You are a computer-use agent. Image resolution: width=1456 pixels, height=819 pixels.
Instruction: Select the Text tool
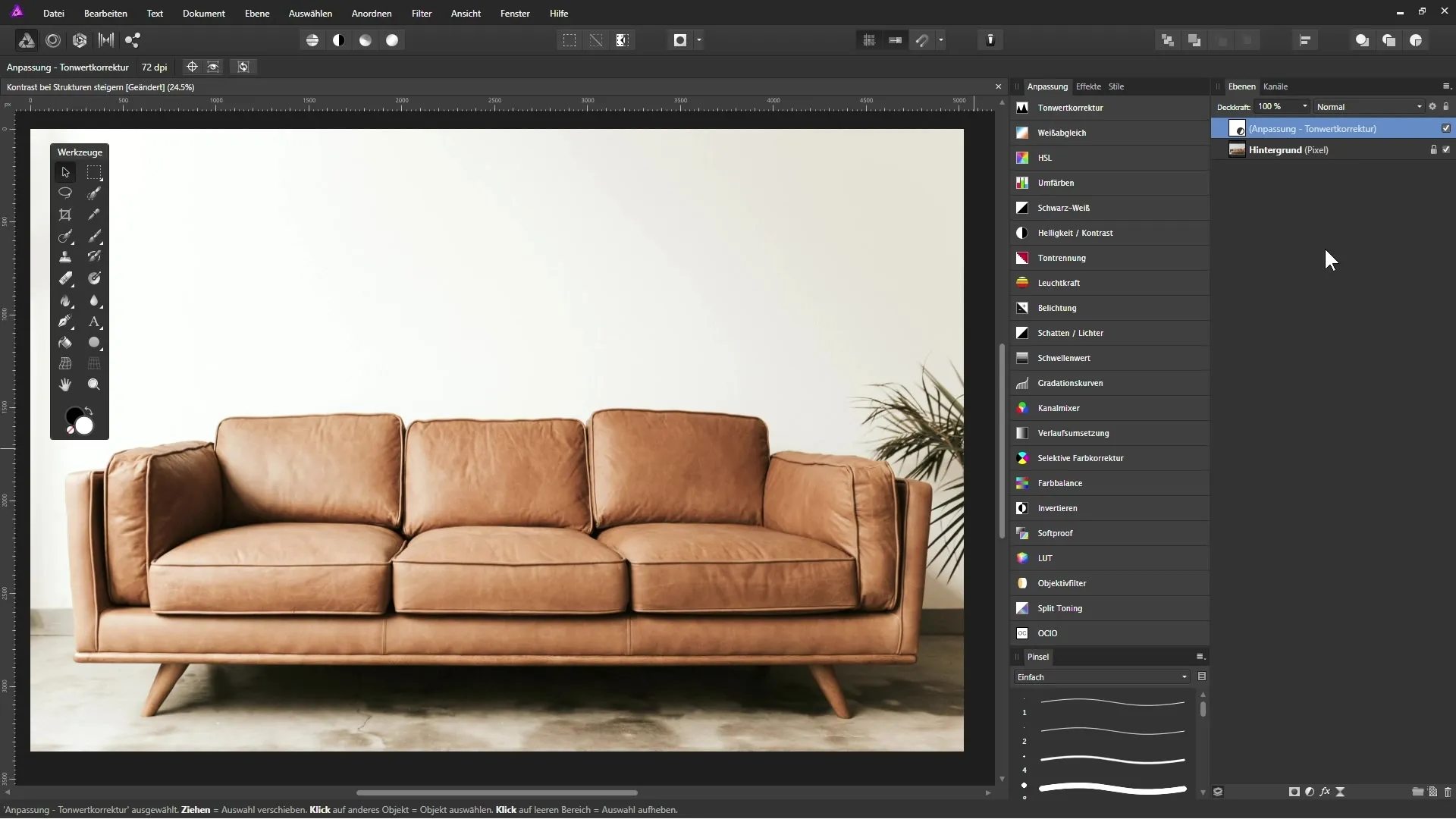click(x=94, y=322)
